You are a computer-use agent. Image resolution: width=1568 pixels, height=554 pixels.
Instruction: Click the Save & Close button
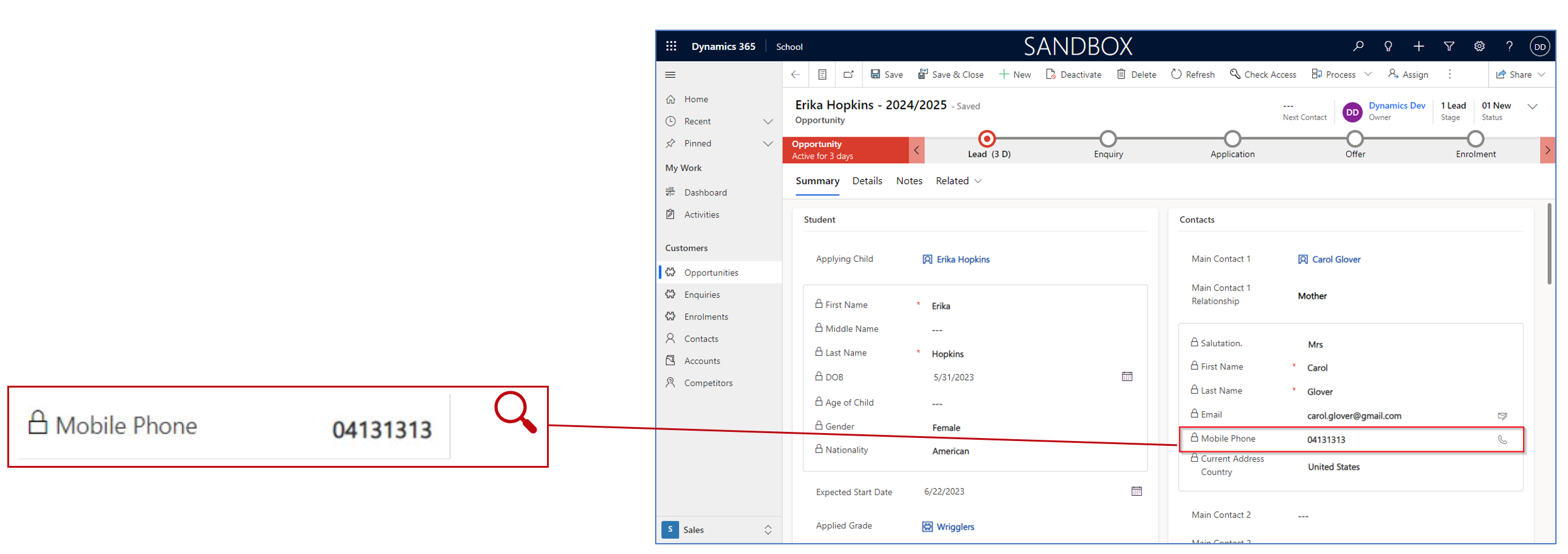pos(951,74)
